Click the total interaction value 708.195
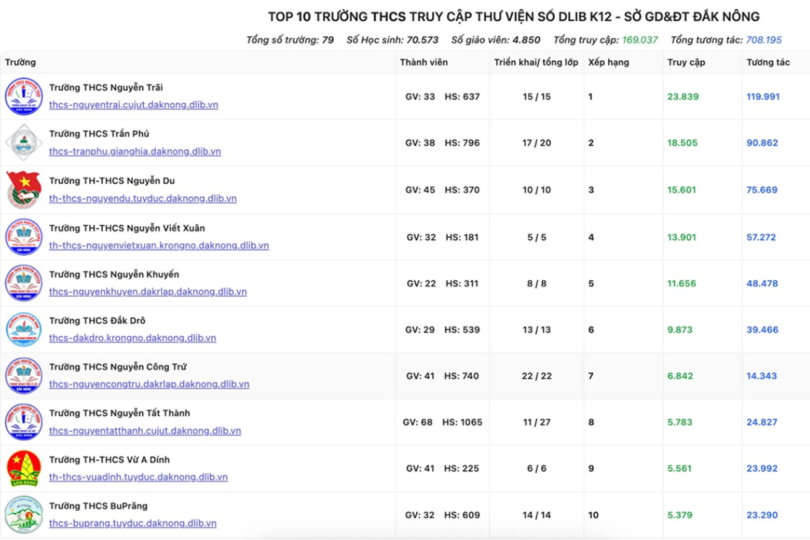810x540 pixels. coord(764,40)
